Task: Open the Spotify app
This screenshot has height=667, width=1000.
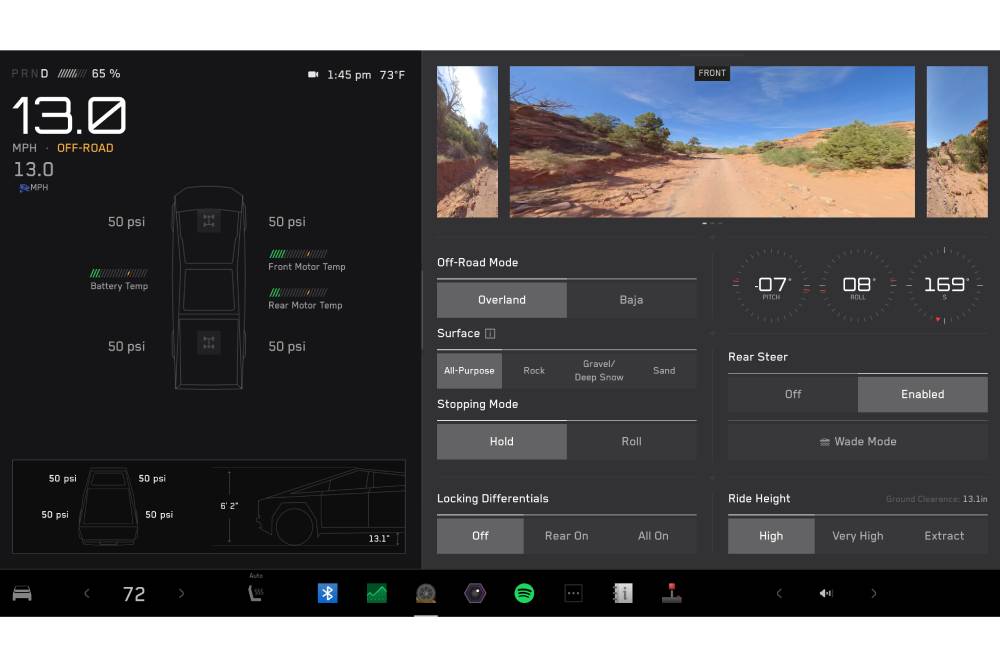Action: coord(524,593)
